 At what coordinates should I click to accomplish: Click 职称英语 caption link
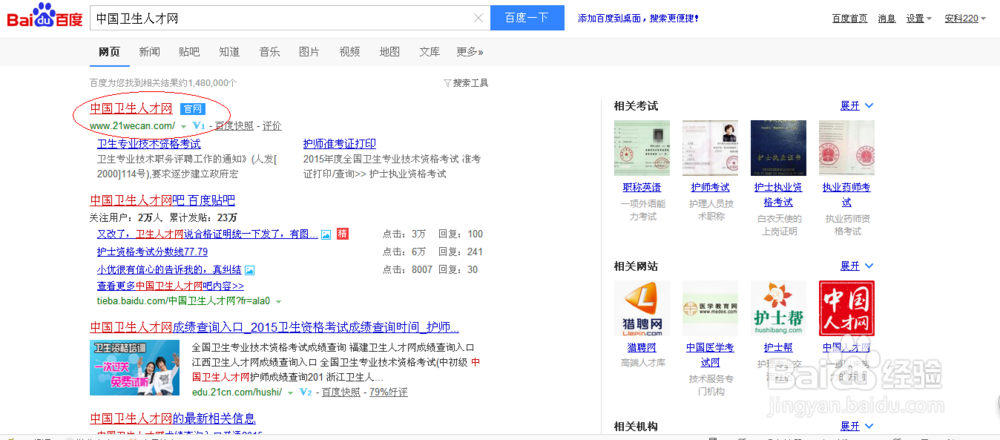click(x=642, y=187)
